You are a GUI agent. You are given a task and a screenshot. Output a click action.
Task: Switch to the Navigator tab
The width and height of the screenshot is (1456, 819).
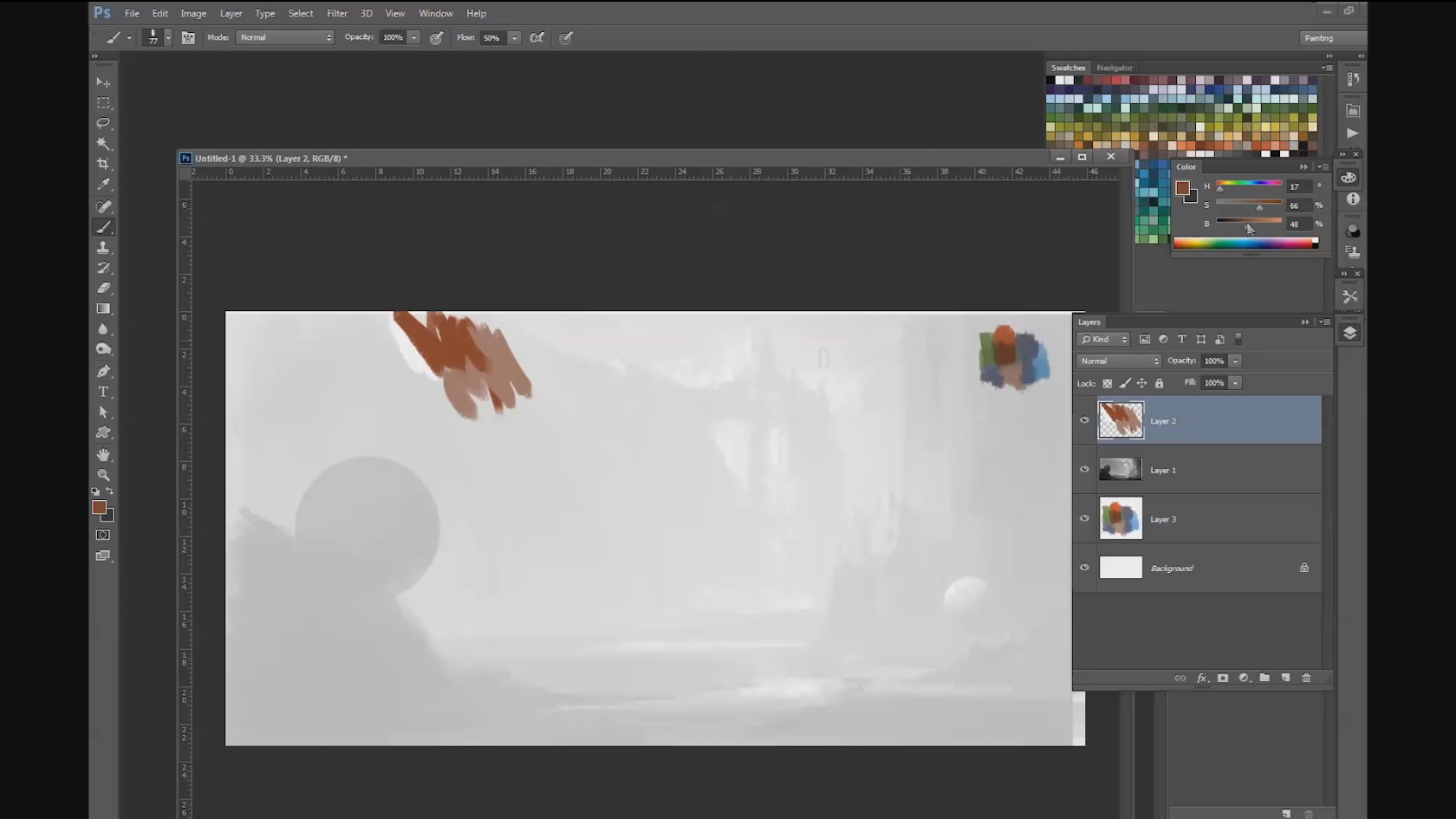(1114, 68)
